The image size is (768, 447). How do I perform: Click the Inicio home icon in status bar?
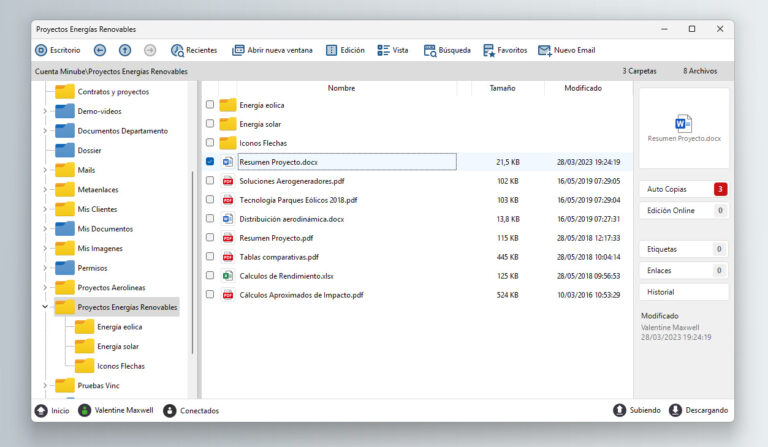(x=42, y=410)
